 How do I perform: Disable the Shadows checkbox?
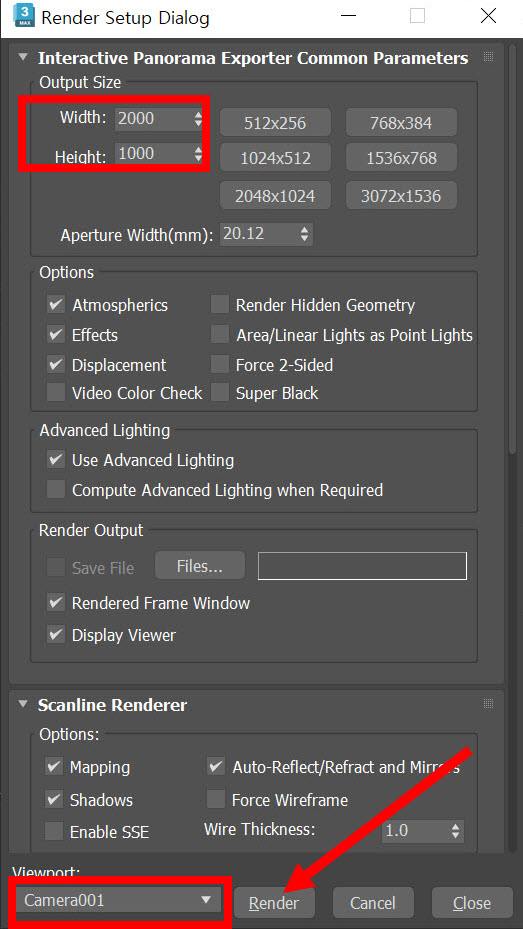tap(54, 800)
